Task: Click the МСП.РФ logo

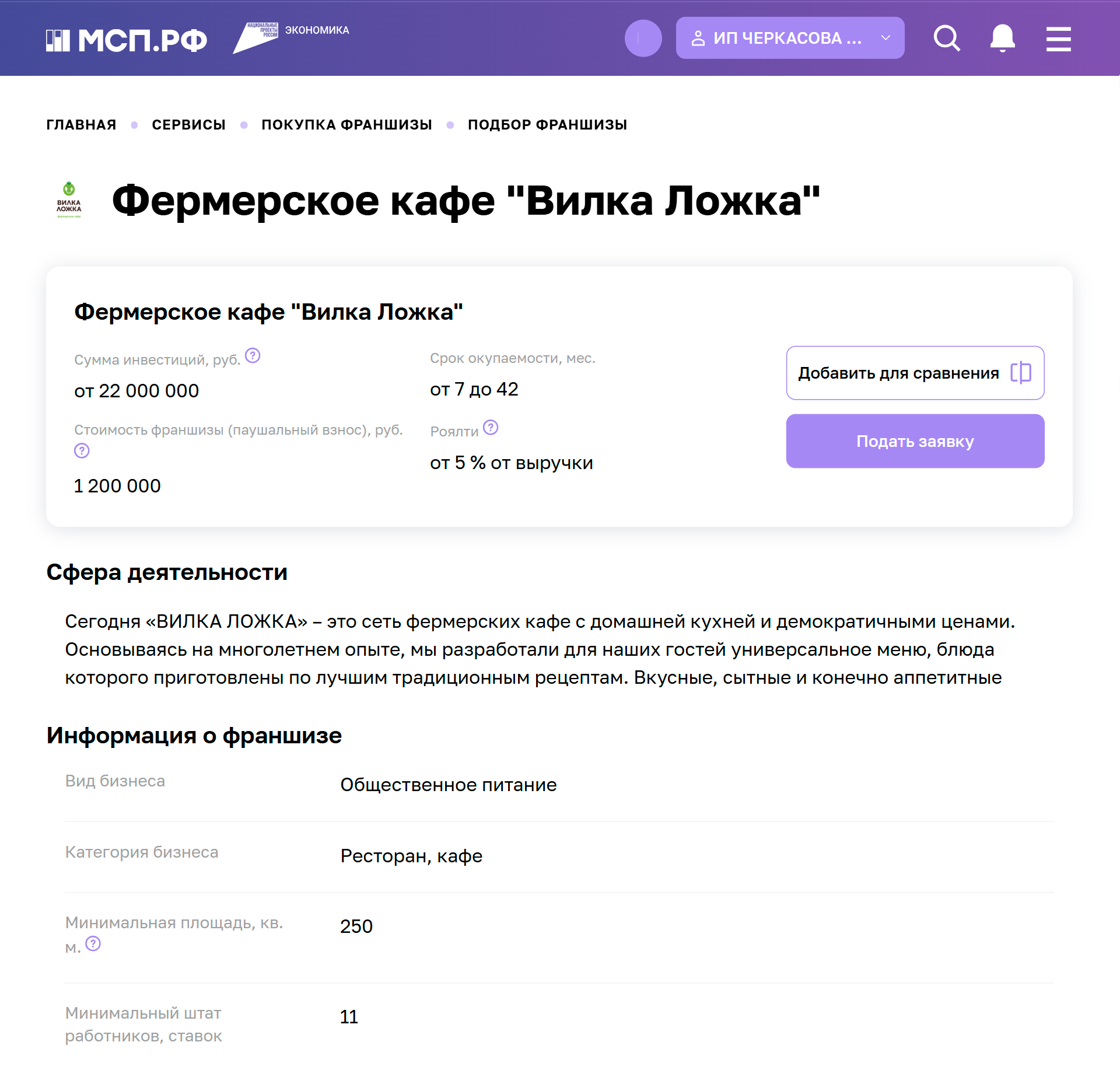Action: coord(127,40)
